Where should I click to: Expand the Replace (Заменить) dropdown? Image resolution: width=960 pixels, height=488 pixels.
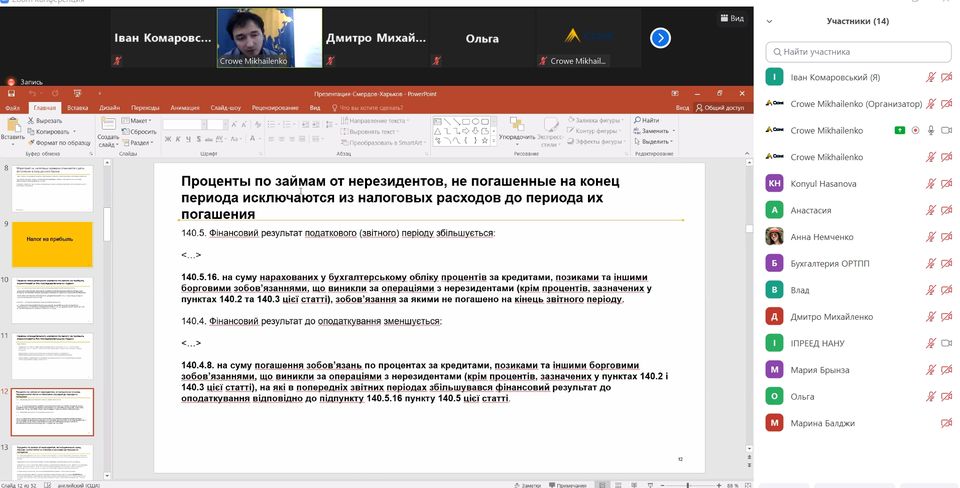coord(673,131)
